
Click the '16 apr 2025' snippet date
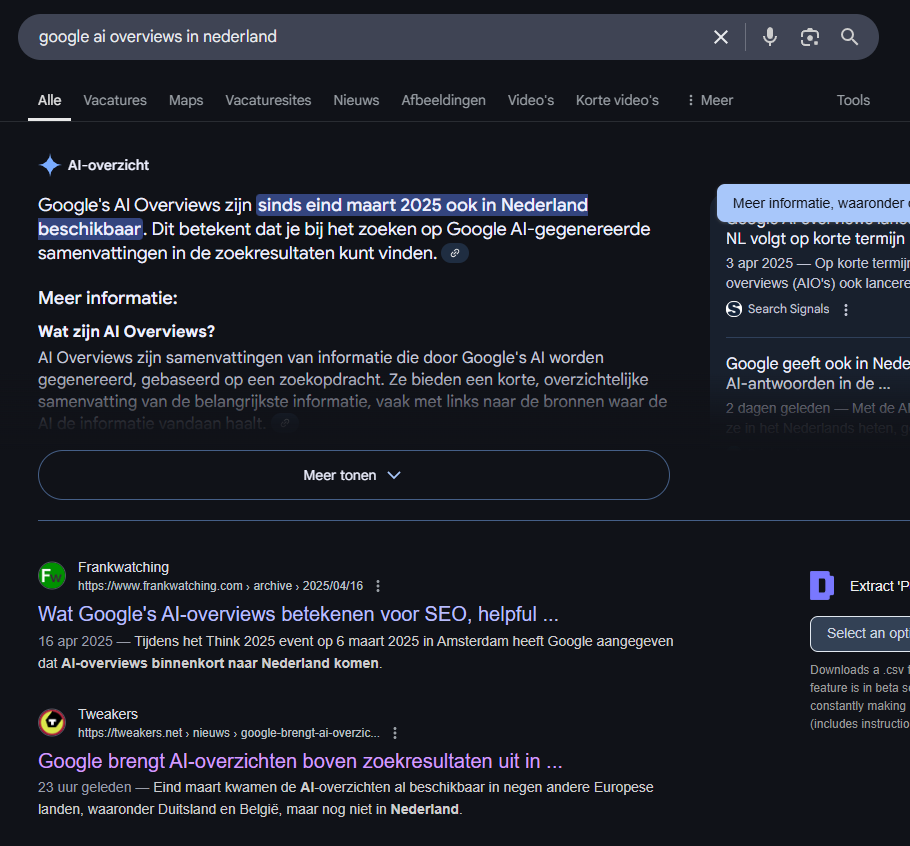pyautogui.click(x=75, y=641)
